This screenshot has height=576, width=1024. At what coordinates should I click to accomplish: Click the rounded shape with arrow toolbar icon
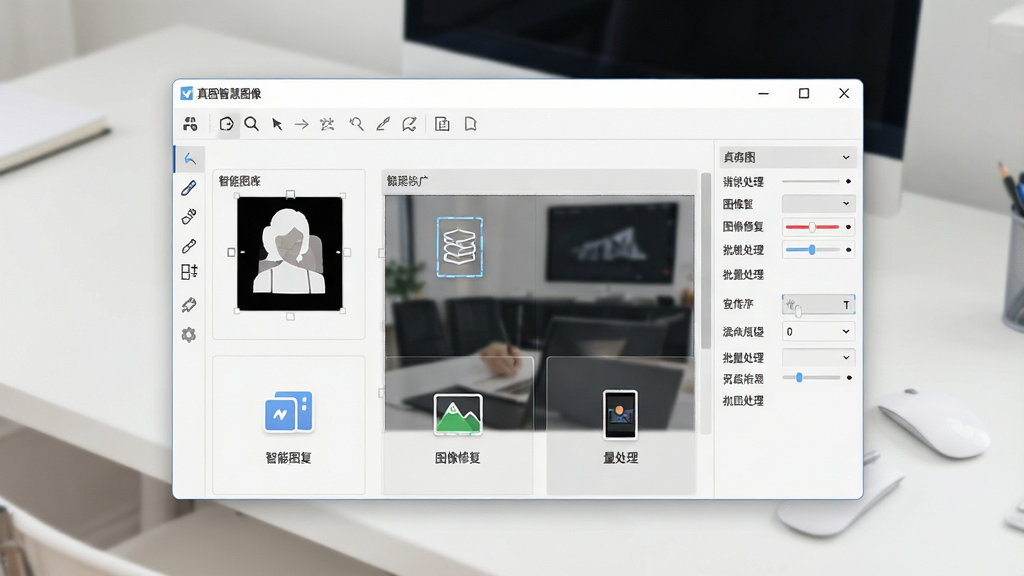[x=227, y=124]
